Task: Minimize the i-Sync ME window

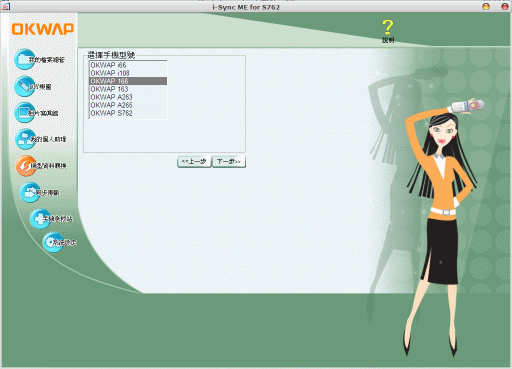Action: click(486, 6)
